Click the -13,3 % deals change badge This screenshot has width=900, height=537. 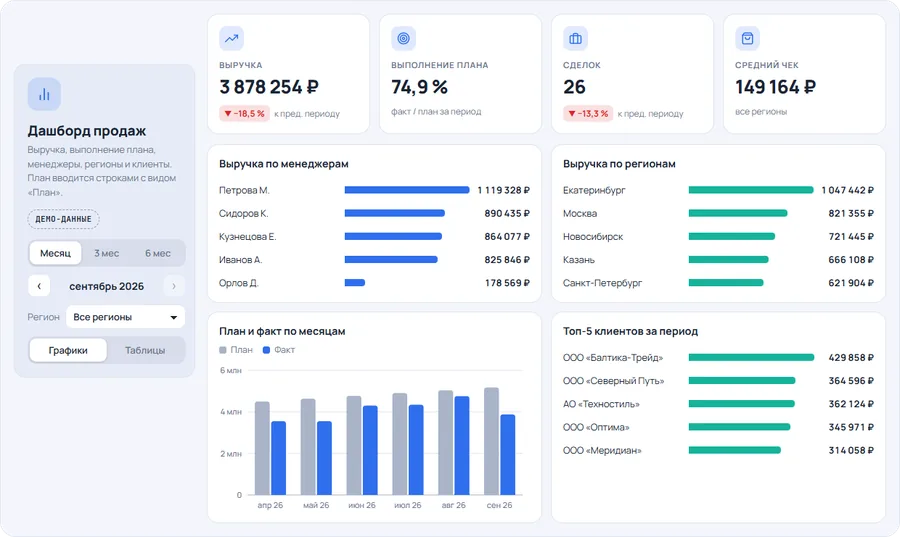click(x=588, y=114)
